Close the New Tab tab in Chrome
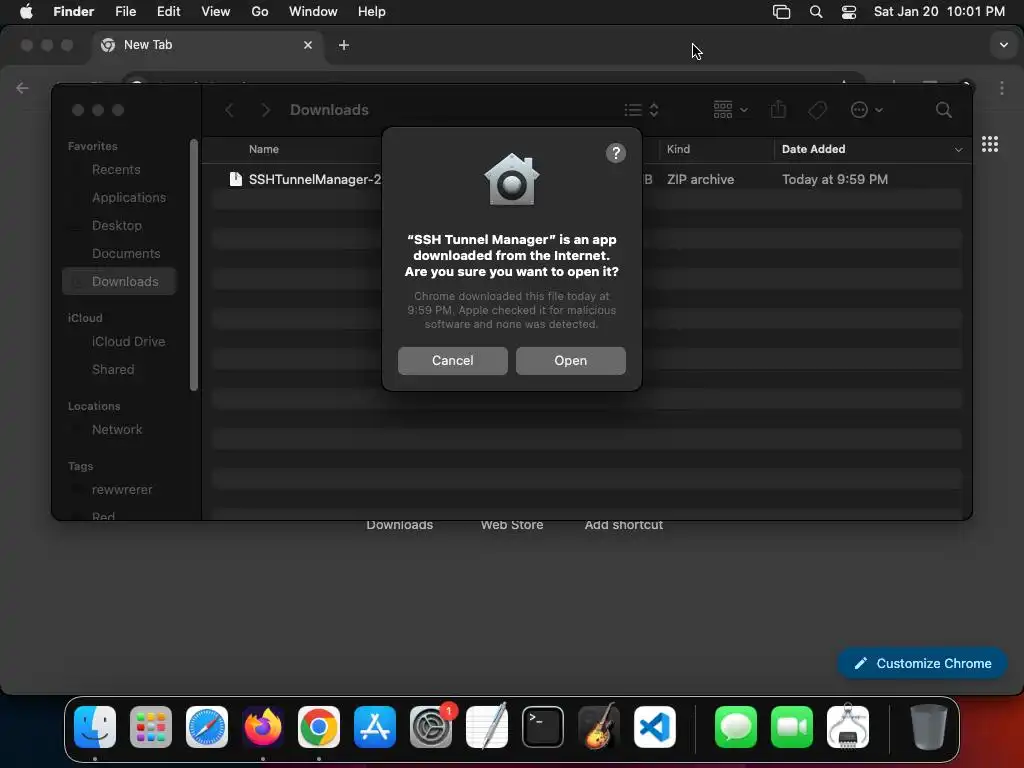1024x768 pixels. click(x=308, y=45)
